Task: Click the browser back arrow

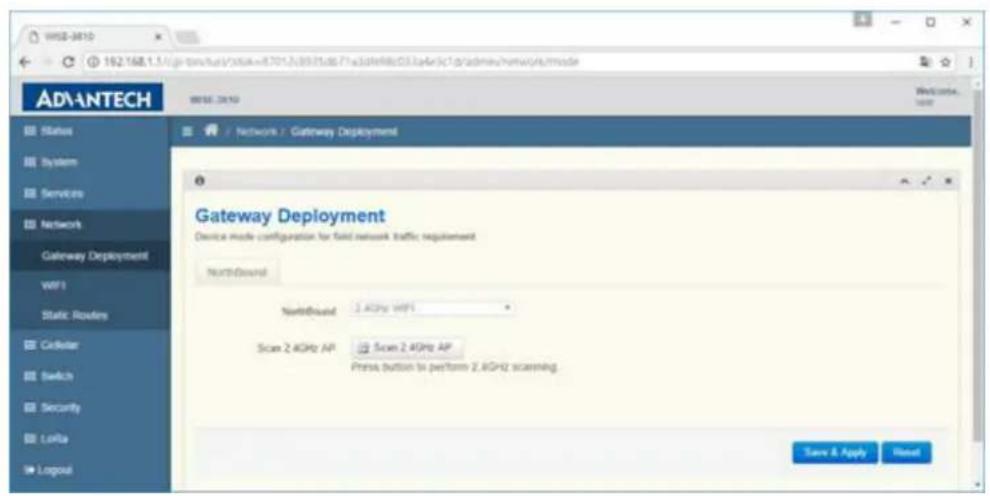Action: [x=25, y=62]
